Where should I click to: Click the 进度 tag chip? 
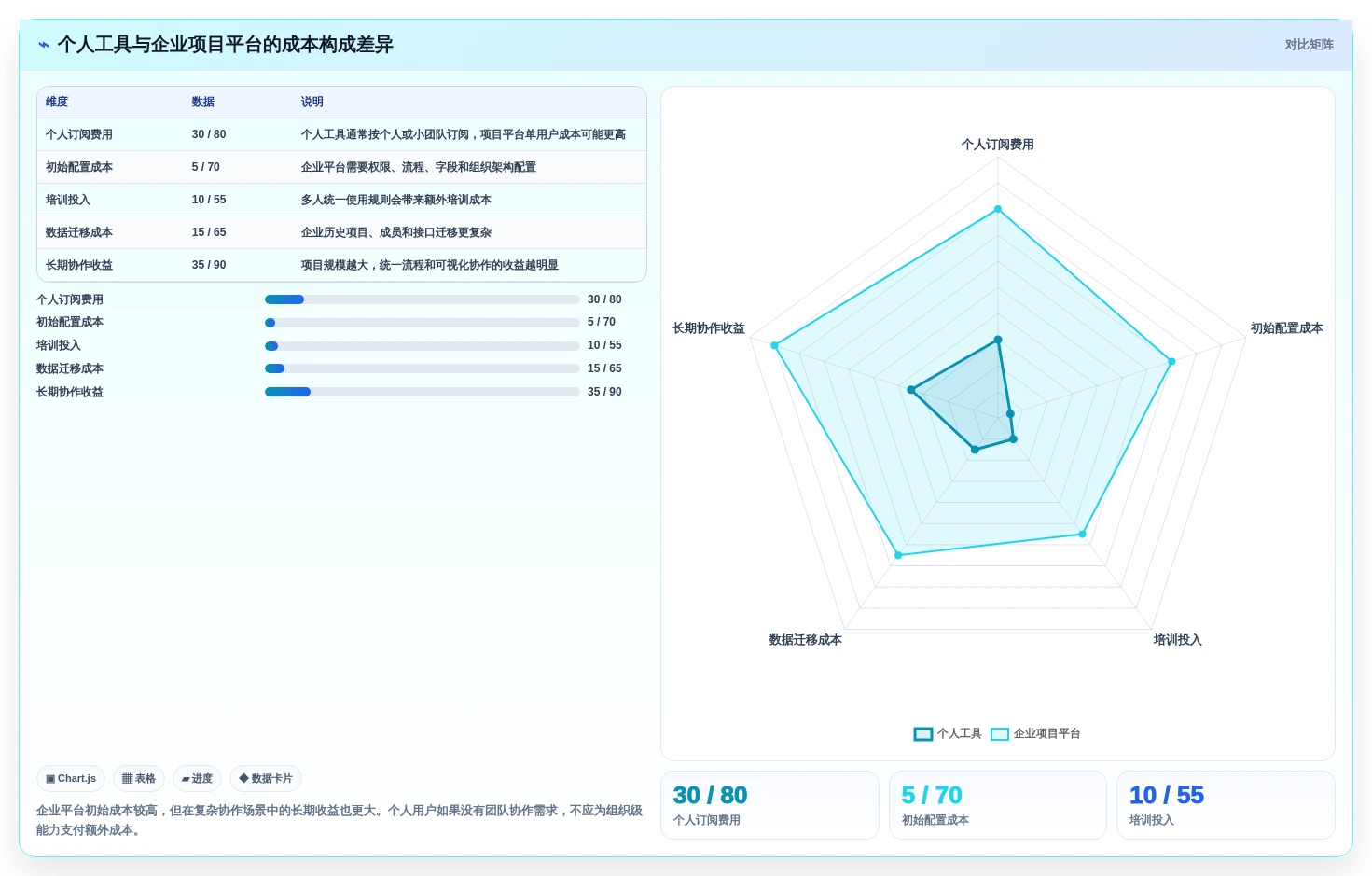[197, 778]
